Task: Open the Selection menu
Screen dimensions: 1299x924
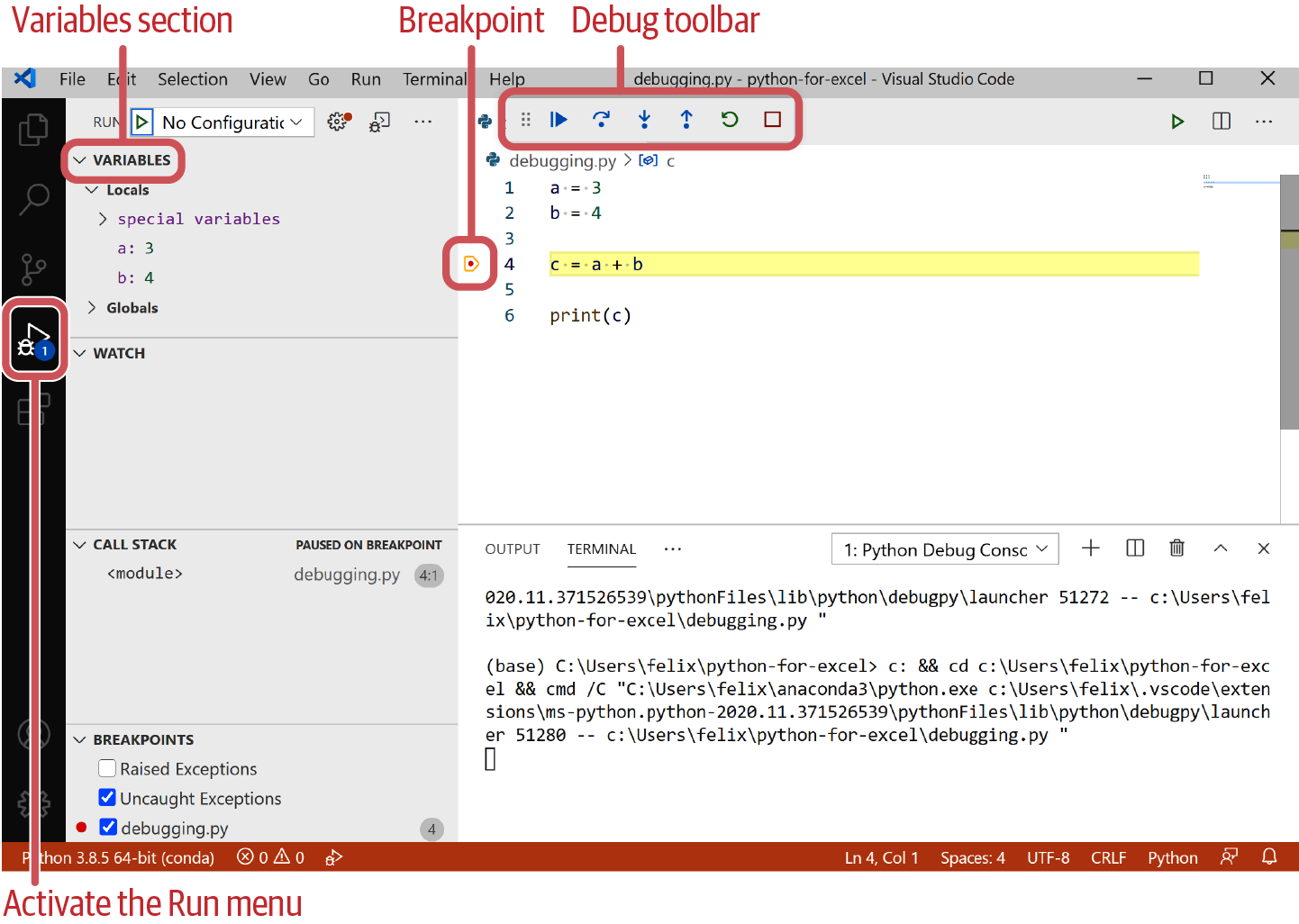Action: (193, 79)
